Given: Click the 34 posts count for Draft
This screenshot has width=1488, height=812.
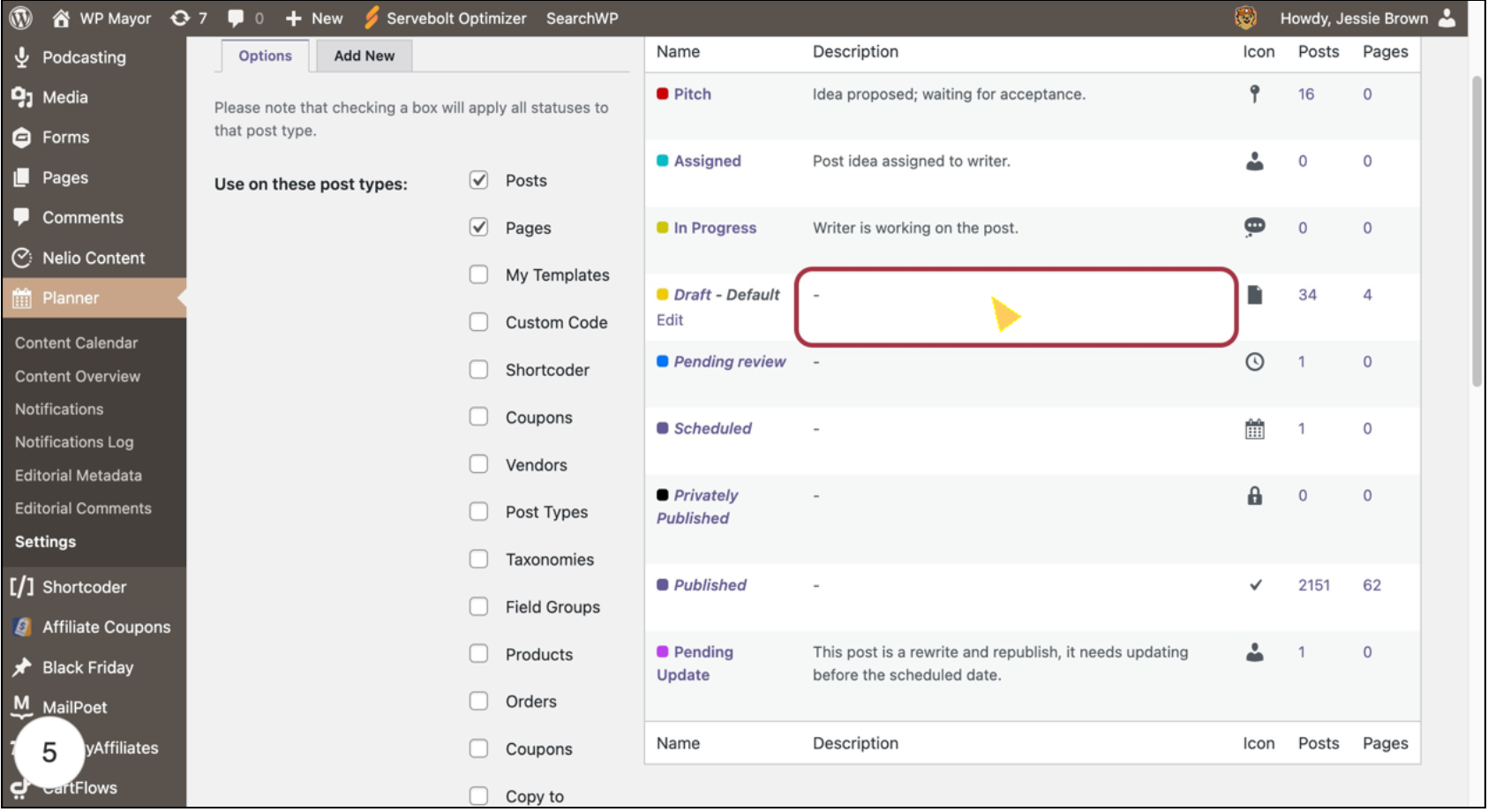Looking at the screenshot, I should point(1307,295).
